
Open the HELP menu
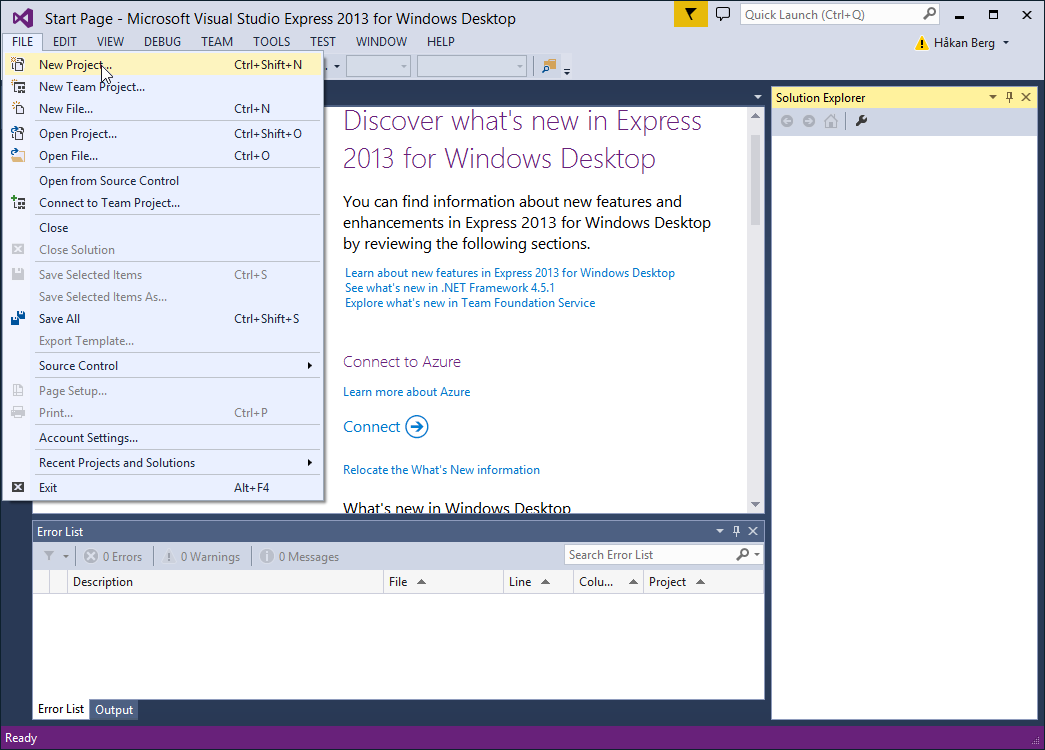[441, 41]
